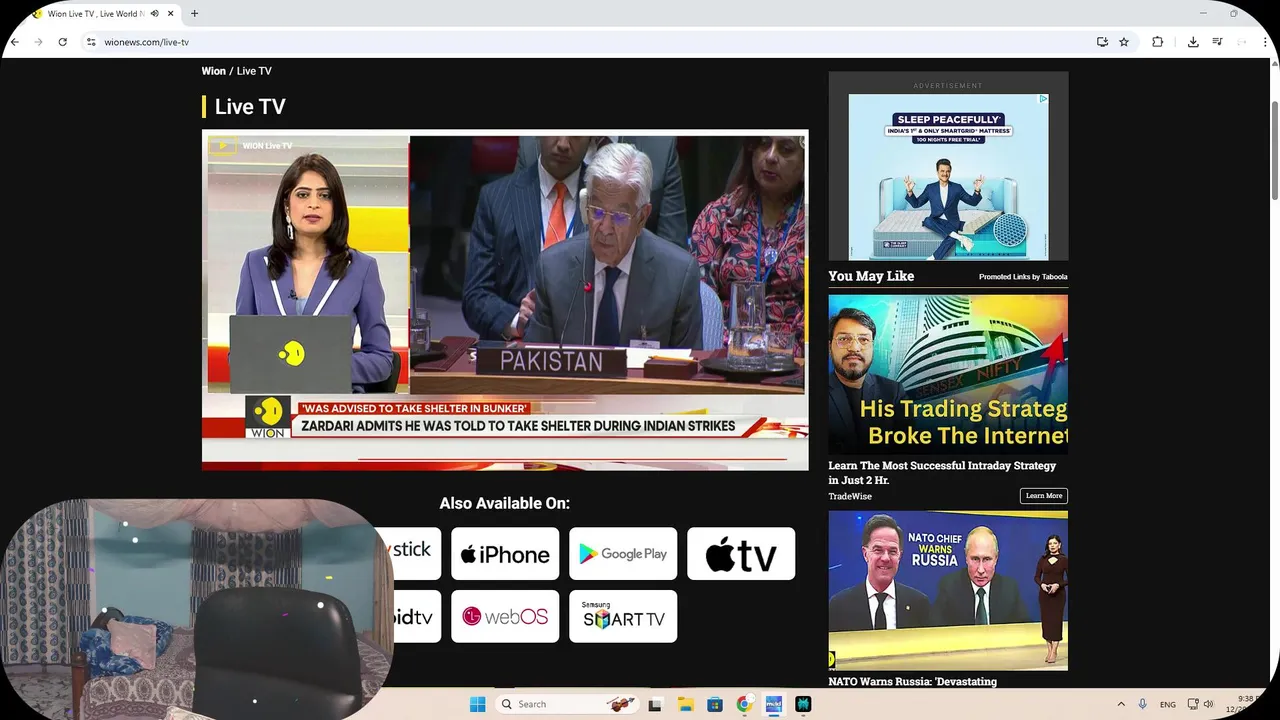The image size is (1280, 720).
Task: Open the browser downloads icon
Action: coord(1193,42)
